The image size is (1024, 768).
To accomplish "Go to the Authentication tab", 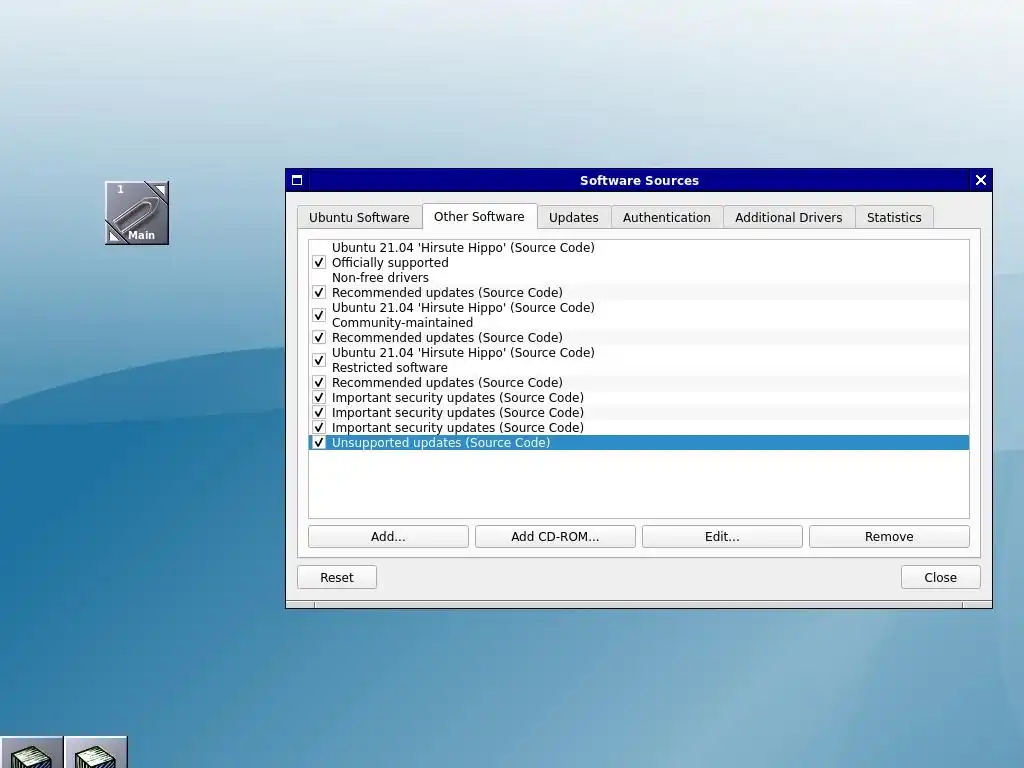I will (x=667, y=217).
